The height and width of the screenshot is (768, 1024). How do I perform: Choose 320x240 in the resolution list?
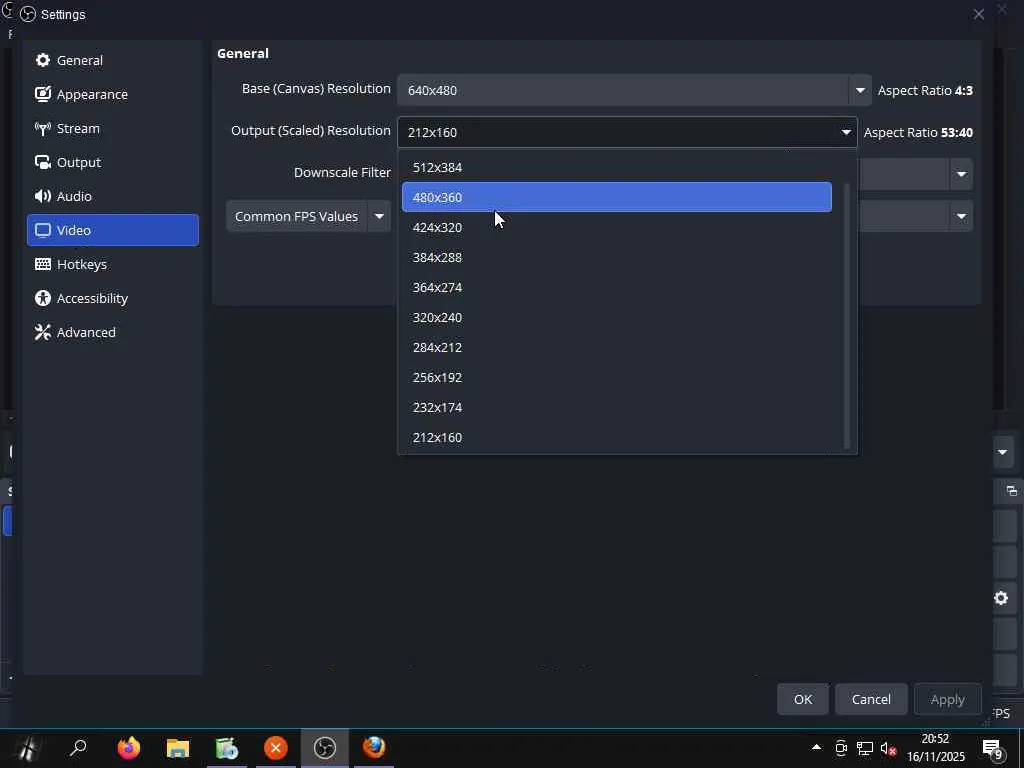click(x=616, y=317)
